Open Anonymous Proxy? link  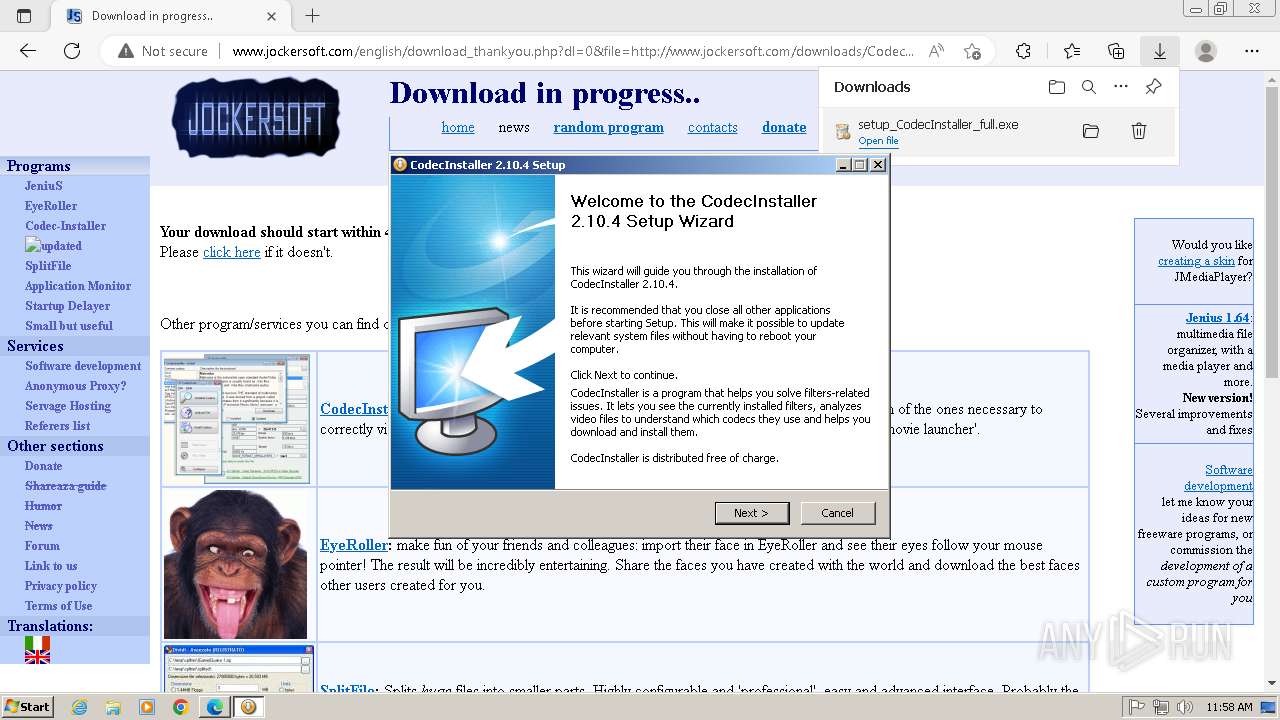[76, 386]
